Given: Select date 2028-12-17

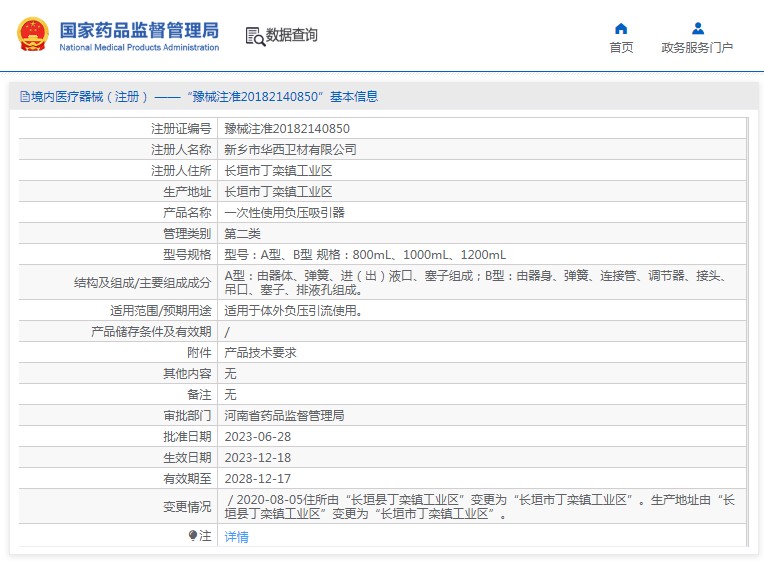Looking at the screenshot, I should tap(258, 478).
